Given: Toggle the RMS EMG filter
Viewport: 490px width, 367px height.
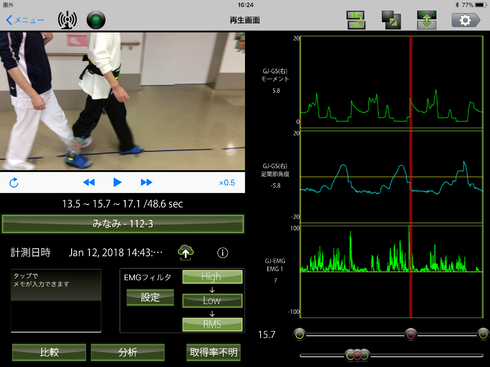Looking at the screenshot, I should click(212, 324).
